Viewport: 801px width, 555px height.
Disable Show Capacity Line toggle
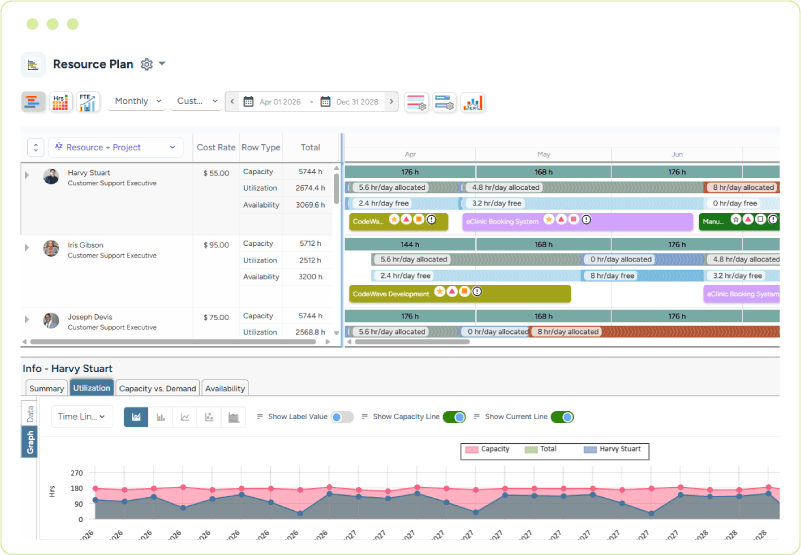point(454,417)
